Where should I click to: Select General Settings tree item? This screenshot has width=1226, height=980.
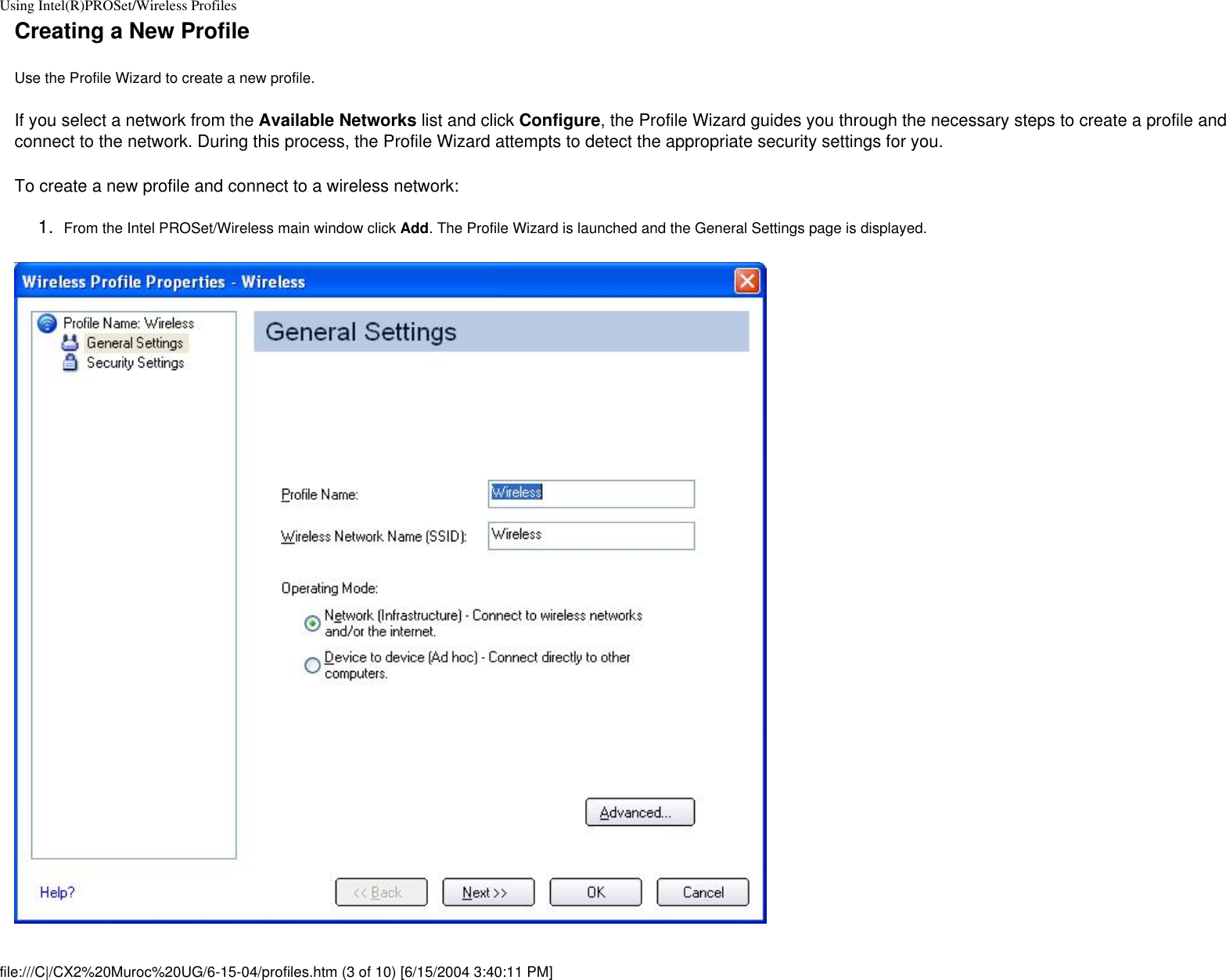point(135,343)
